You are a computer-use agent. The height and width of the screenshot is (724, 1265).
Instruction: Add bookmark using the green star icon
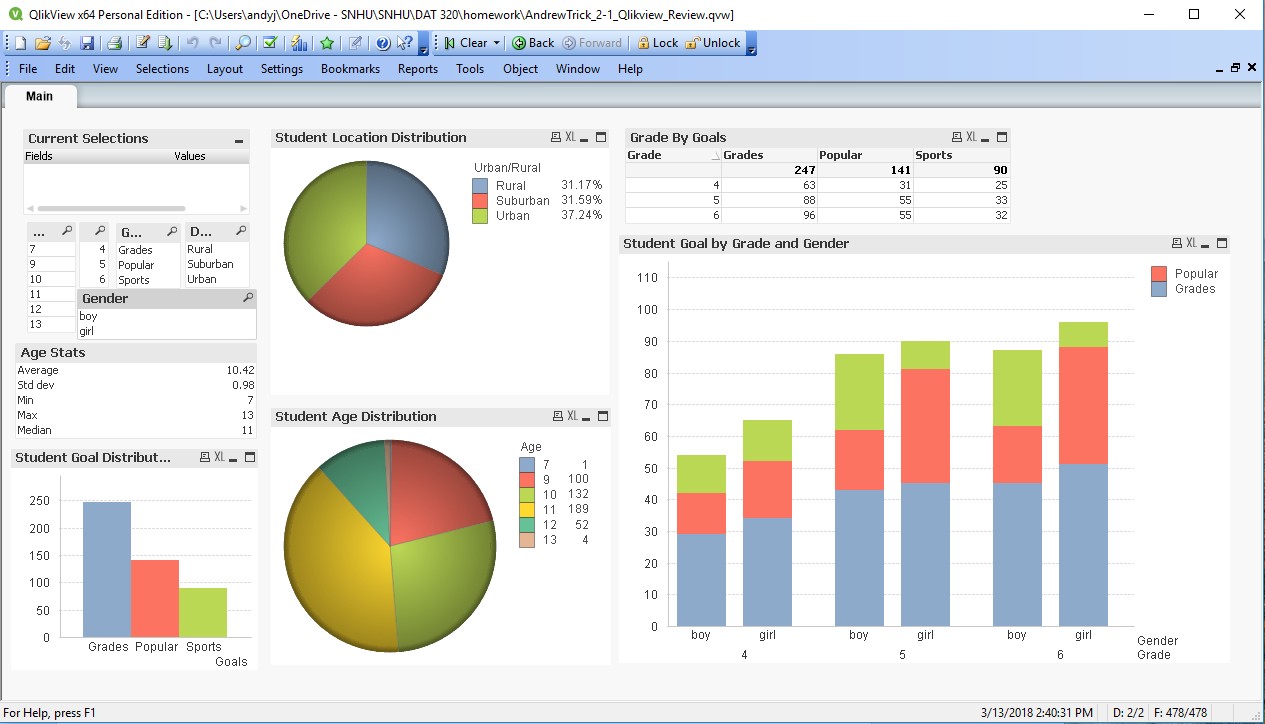coord(327,43)
